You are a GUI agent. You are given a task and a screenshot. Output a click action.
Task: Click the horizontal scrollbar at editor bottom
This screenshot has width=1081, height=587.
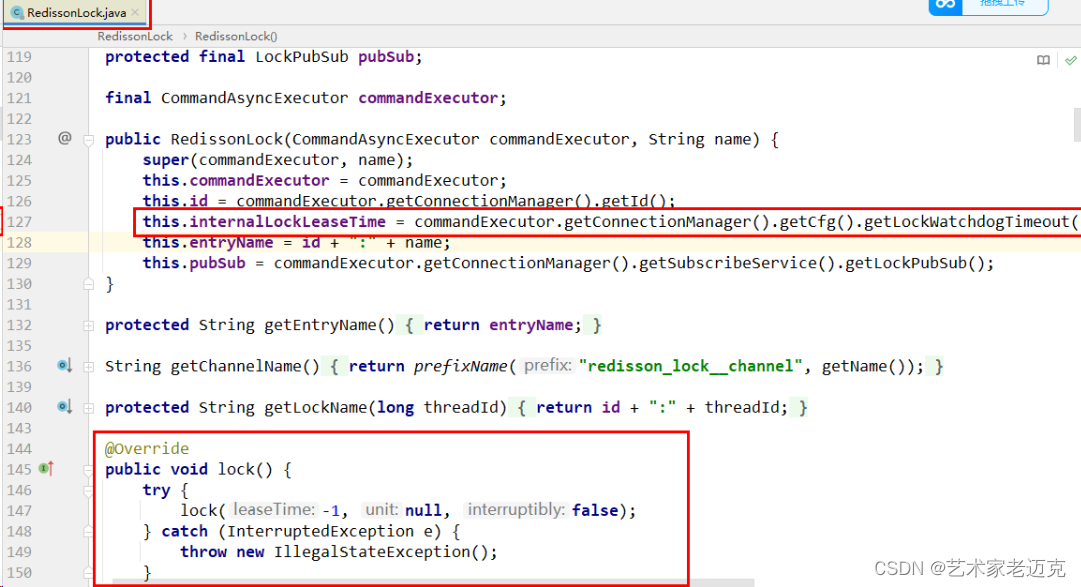pos(433,583)
